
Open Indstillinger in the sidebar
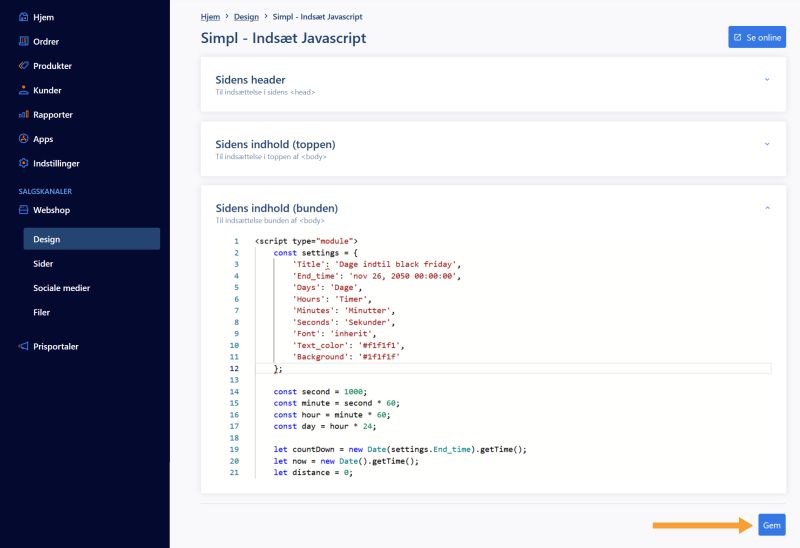pyautogui.click(x=56, y=163)
